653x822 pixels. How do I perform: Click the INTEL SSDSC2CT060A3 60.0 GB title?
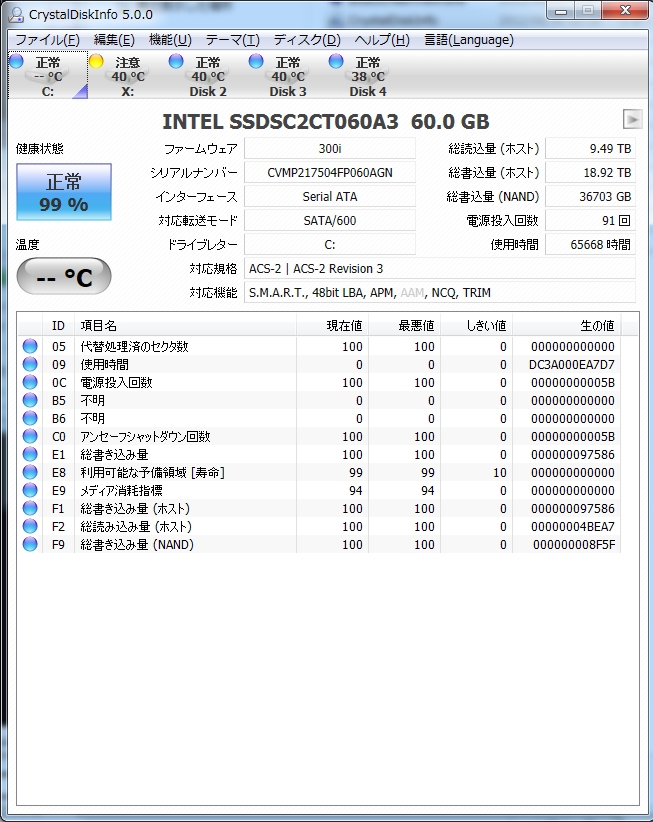pos(325,122)
